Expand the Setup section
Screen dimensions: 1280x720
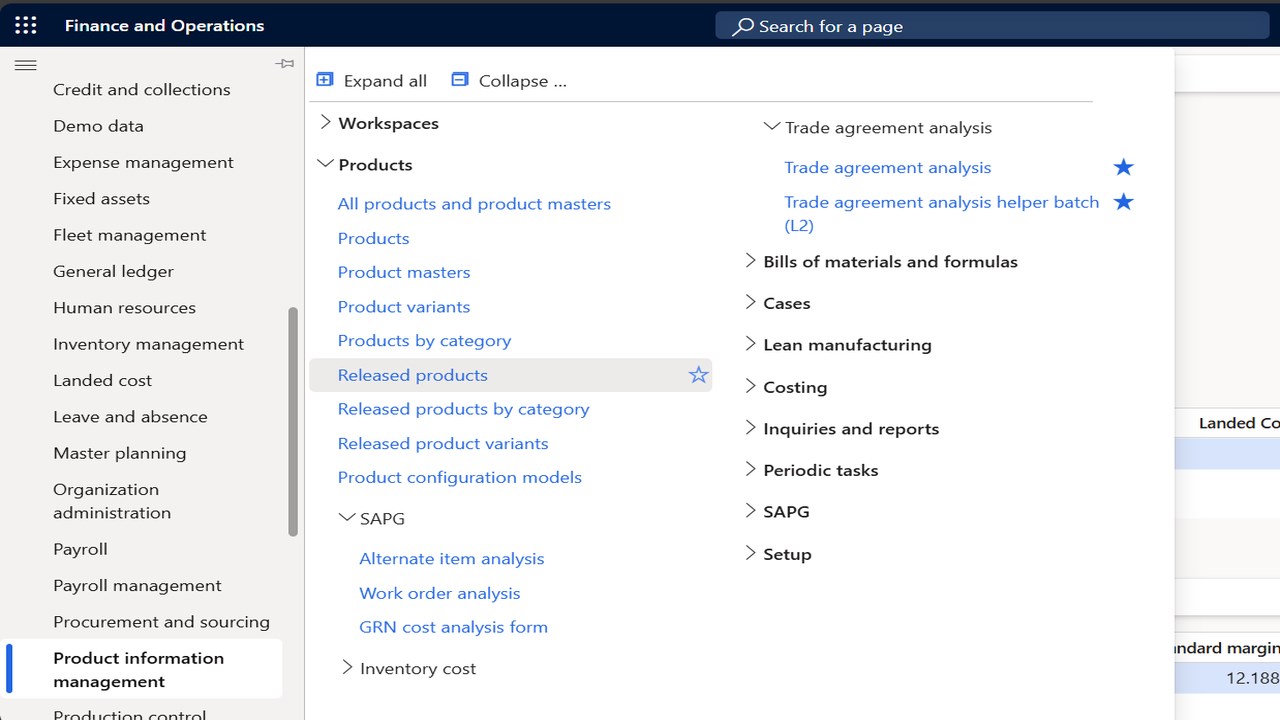pos(750,553)
